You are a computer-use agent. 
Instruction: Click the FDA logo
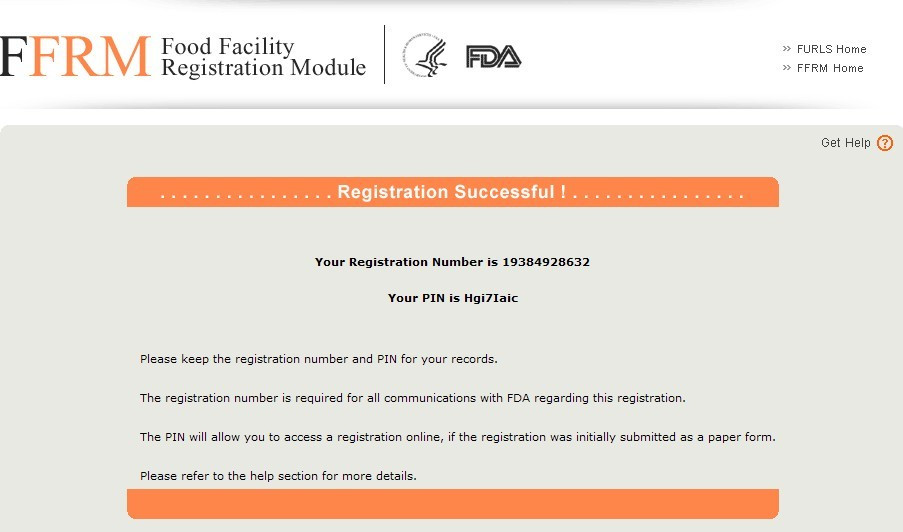tap(494, 57)
